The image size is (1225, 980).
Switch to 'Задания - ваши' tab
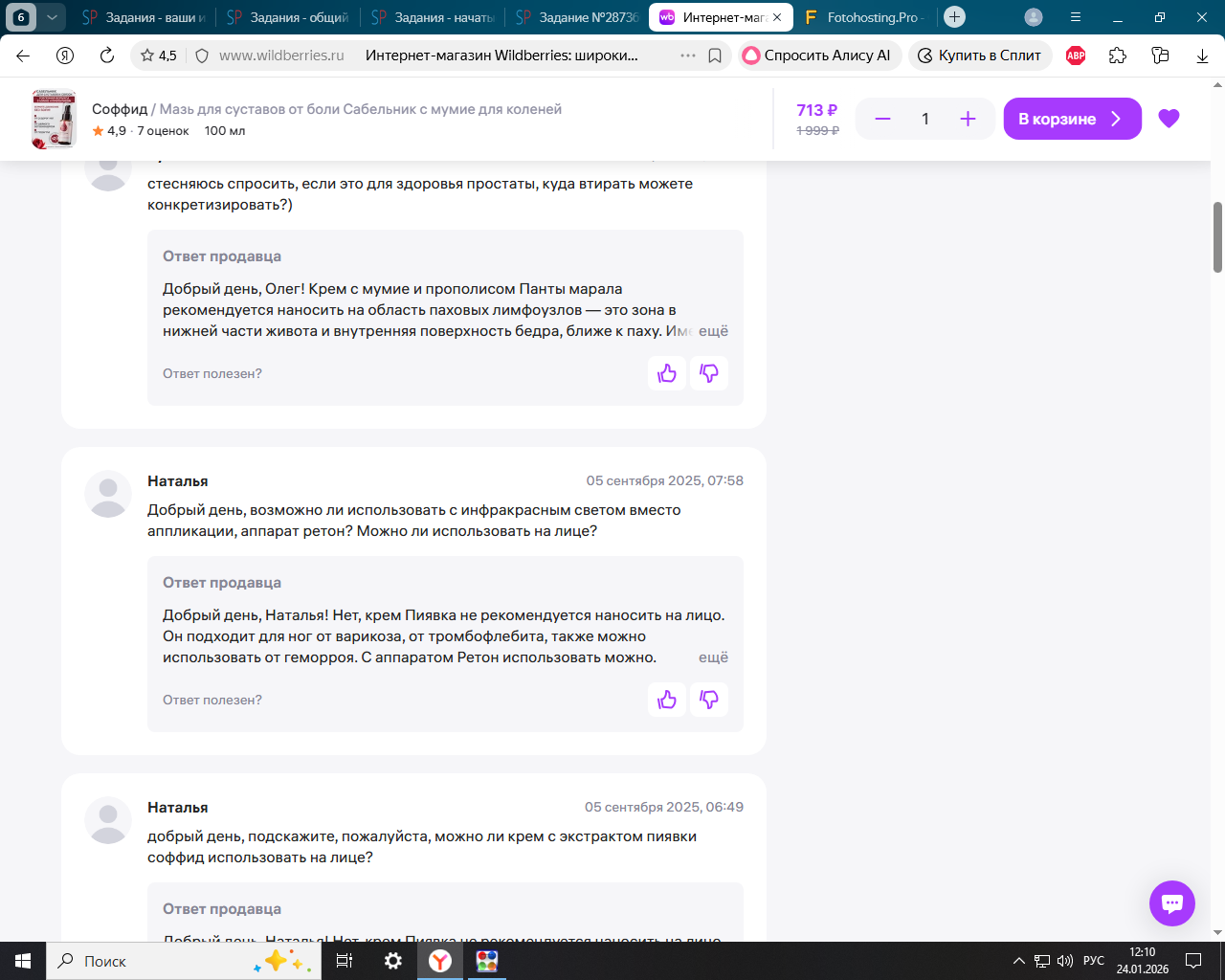tap(144, 17)
